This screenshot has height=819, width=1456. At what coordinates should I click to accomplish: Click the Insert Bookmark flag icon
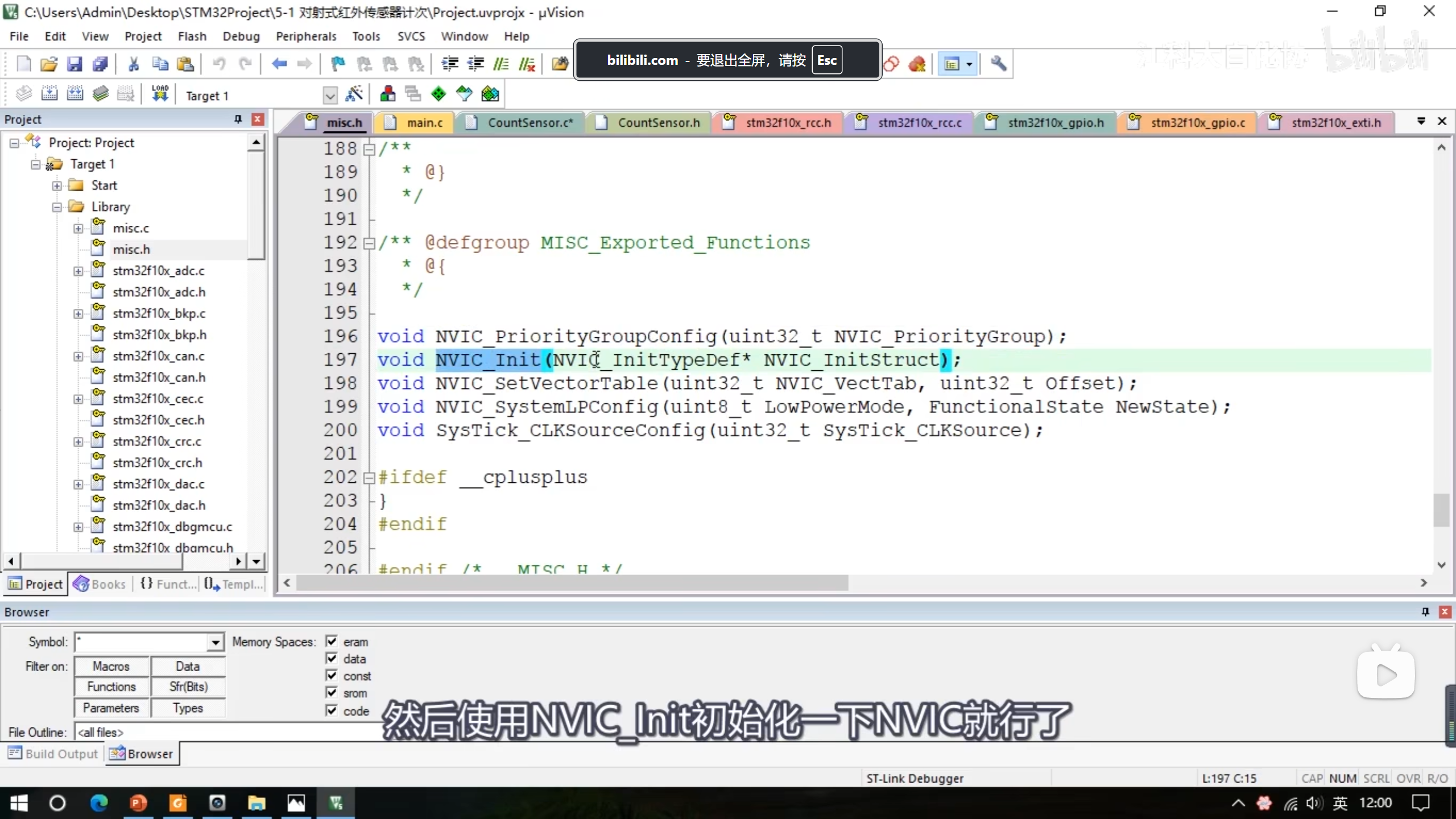pos(338,64)
